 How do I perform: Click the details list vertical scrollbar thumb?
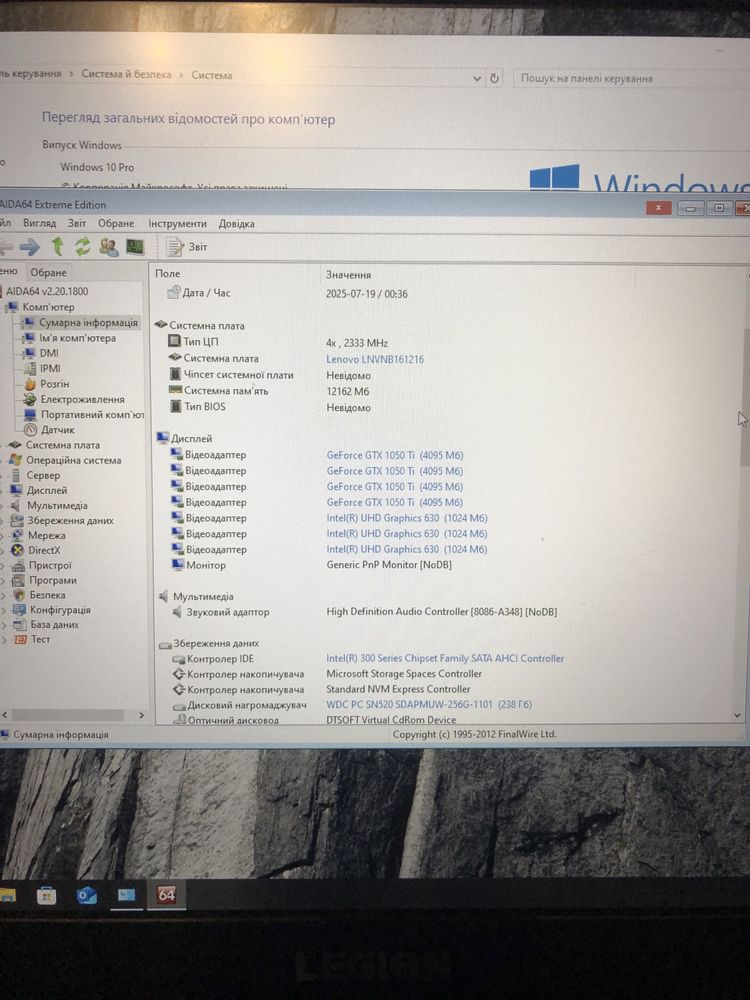coord(745,399)
